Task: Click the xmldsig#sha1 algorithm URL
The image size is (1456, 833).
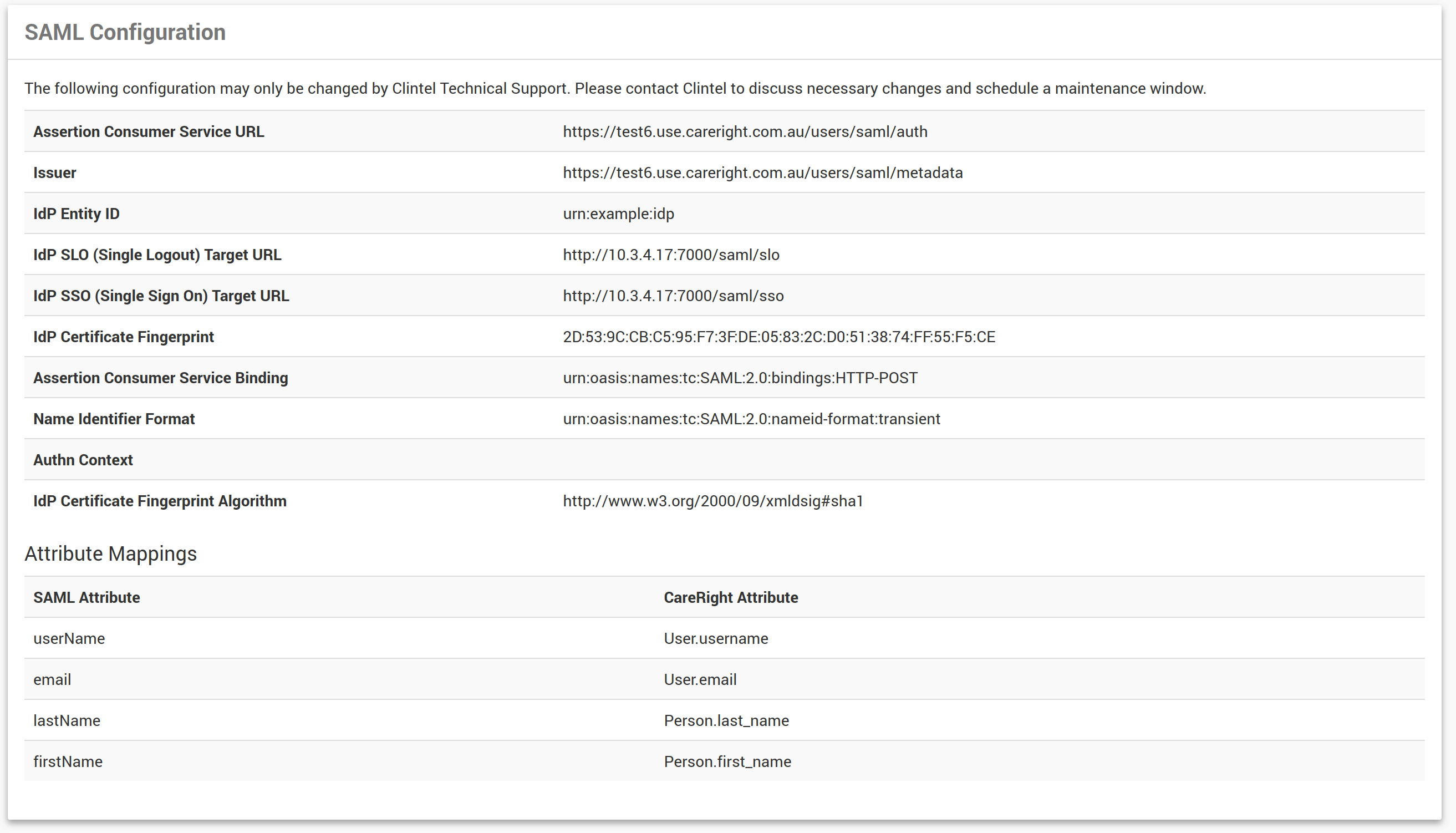Action: (x=712, y=501)
